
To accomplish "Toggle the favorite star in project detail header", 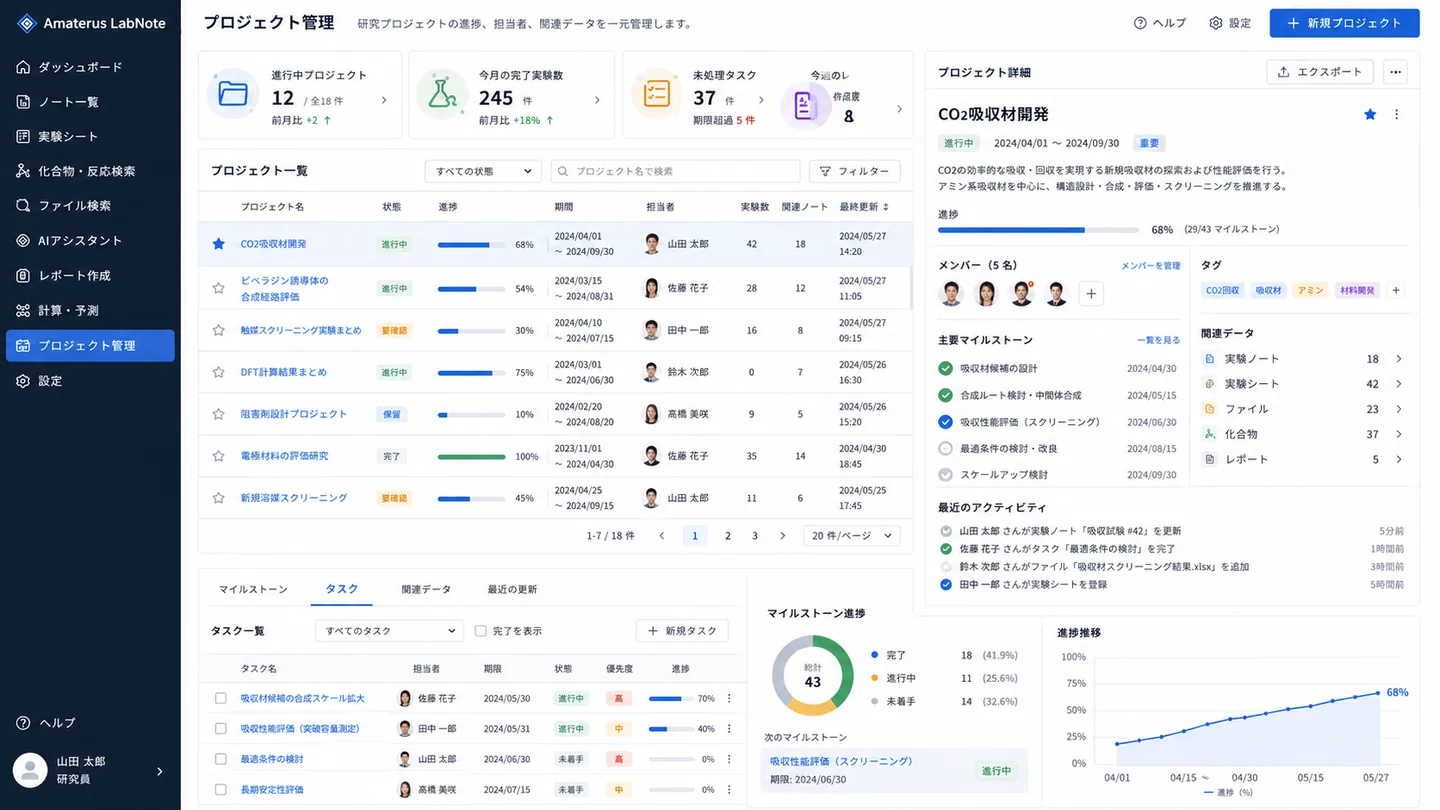I will pyautogui.click(x=1370, y=115).
